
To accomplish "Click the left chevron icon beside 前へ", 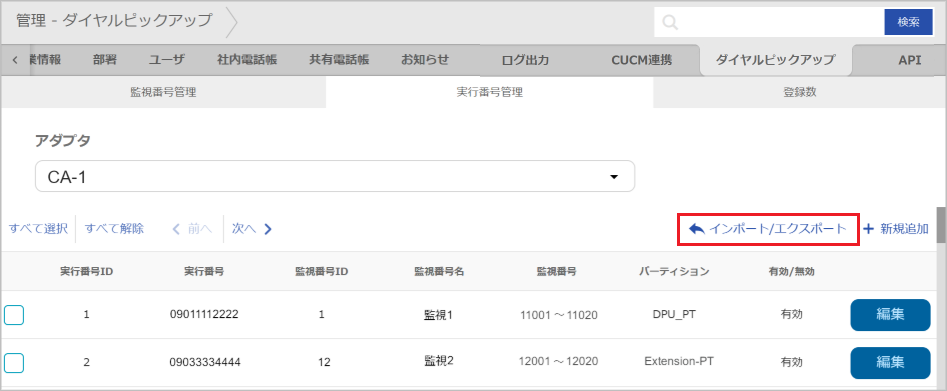I will 176,229.
